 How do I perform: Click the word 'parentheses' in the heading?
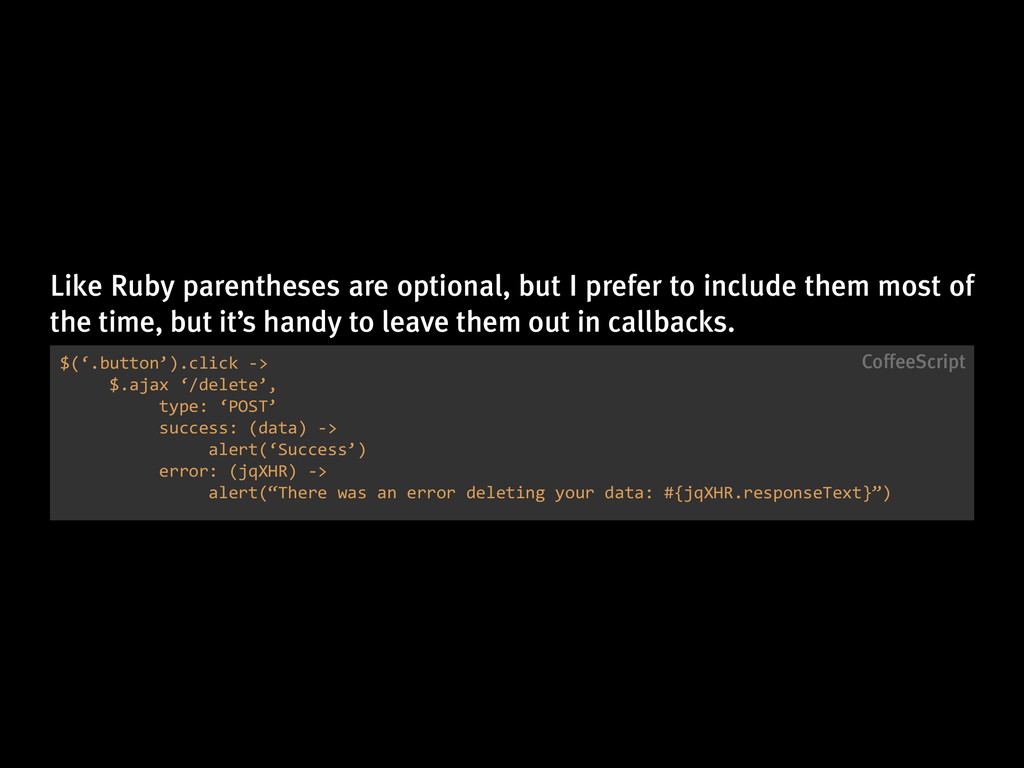pos(261,287)
